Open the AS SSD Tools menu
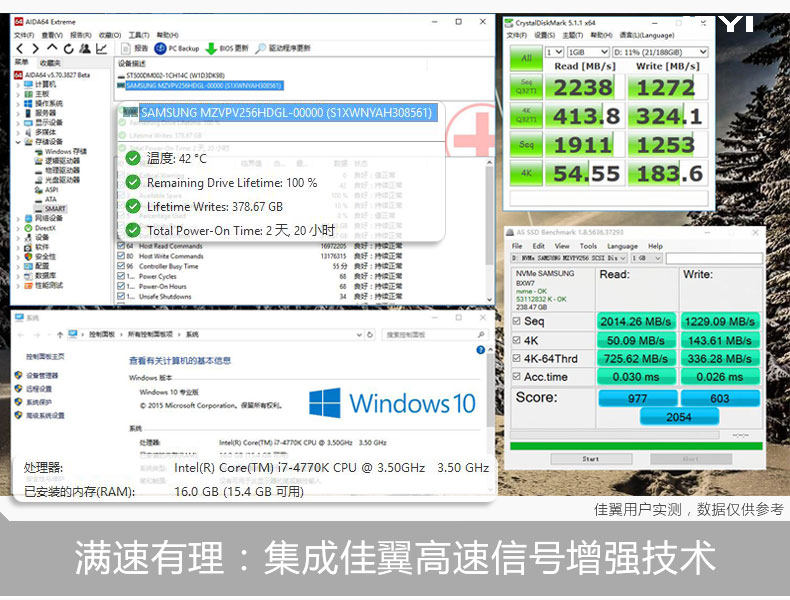The height and width of the screenshot is (600, 790). tap(588, 246)
